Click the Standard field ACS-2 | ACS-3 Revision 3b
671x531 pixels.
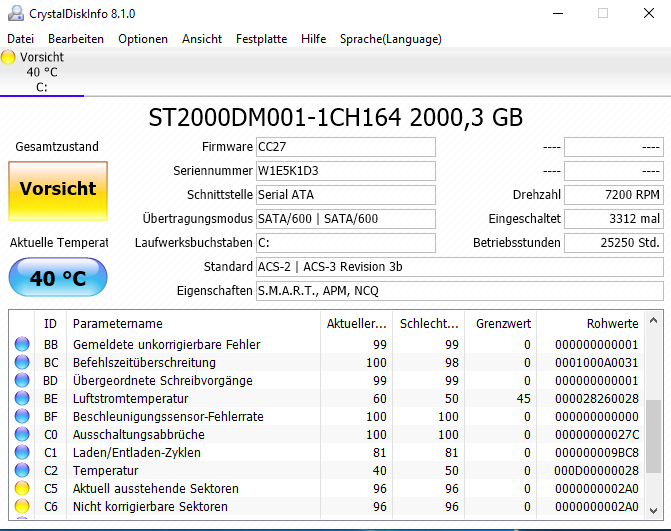(x=460, y=267)
